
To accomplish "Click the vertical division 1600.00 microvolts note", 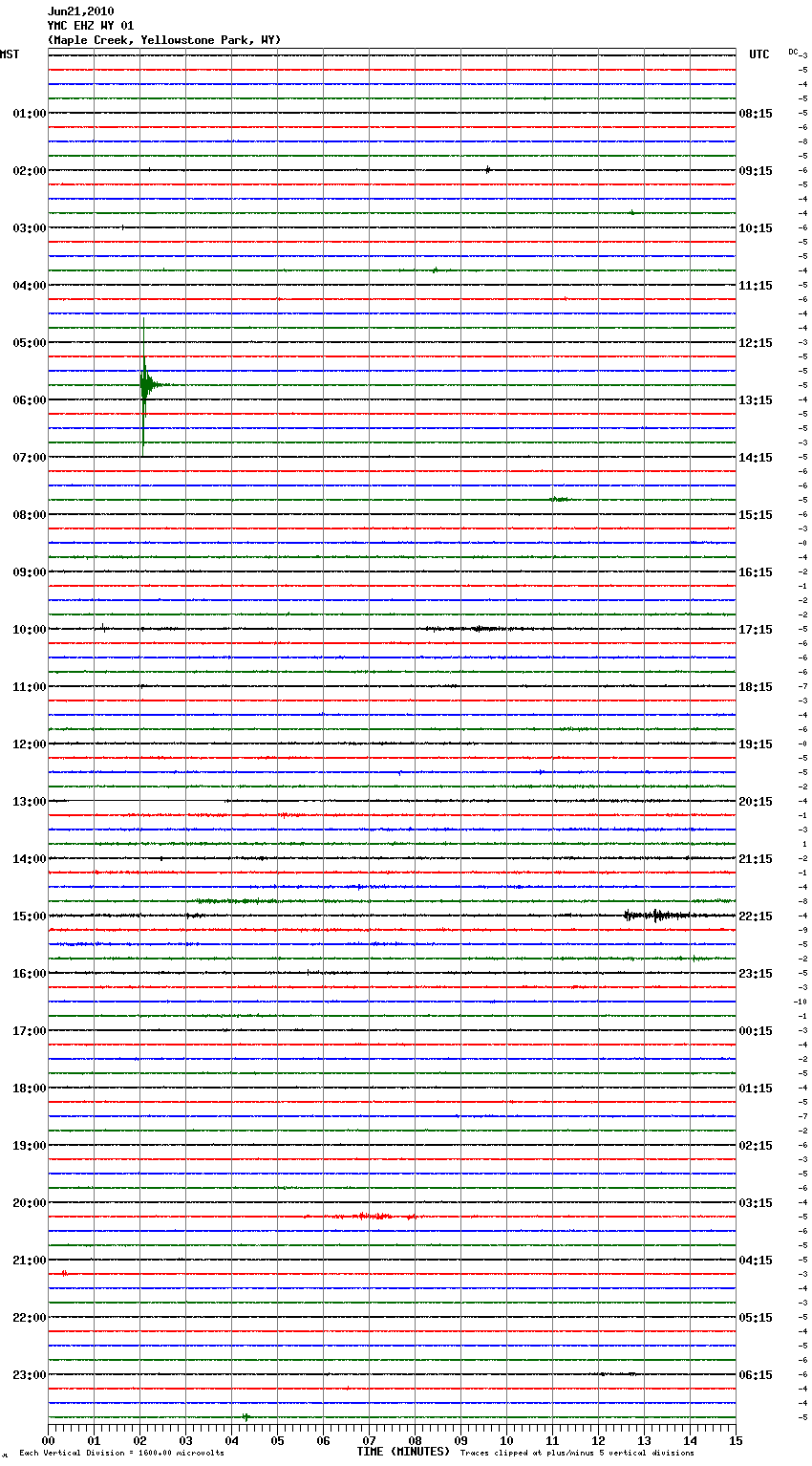I will pos(121,1454).
